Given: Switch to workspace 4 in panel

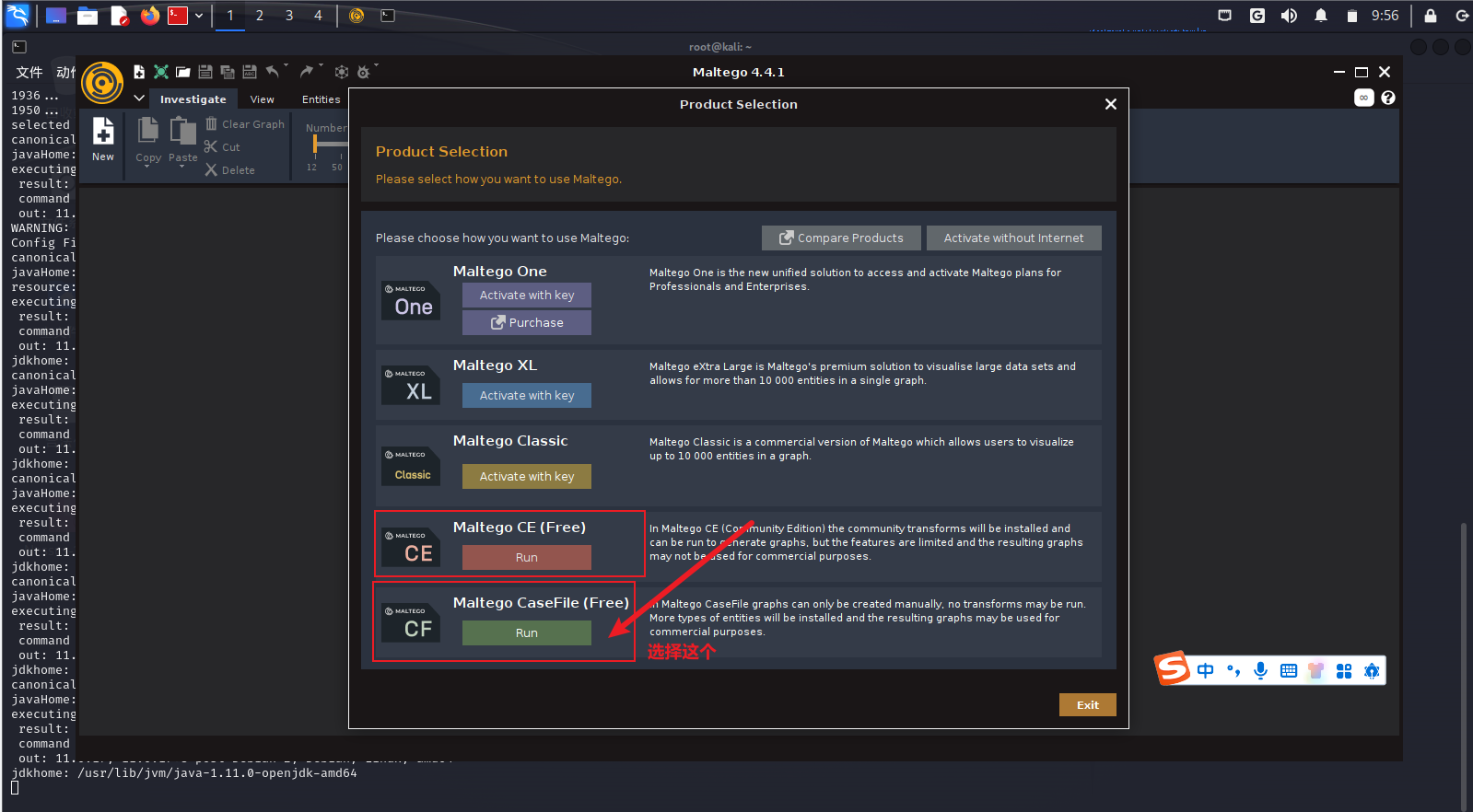Looking at the screenshot, I should (319, 16).
